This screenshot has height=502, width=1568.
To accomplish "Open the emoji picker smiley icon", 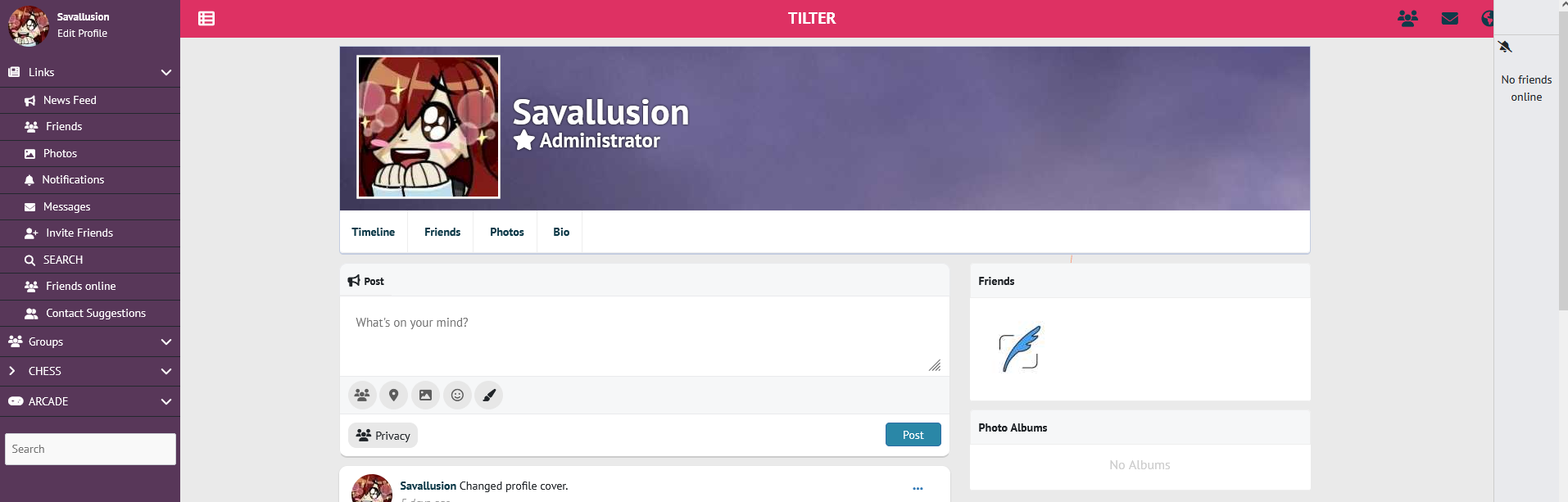I will [457, 396].
